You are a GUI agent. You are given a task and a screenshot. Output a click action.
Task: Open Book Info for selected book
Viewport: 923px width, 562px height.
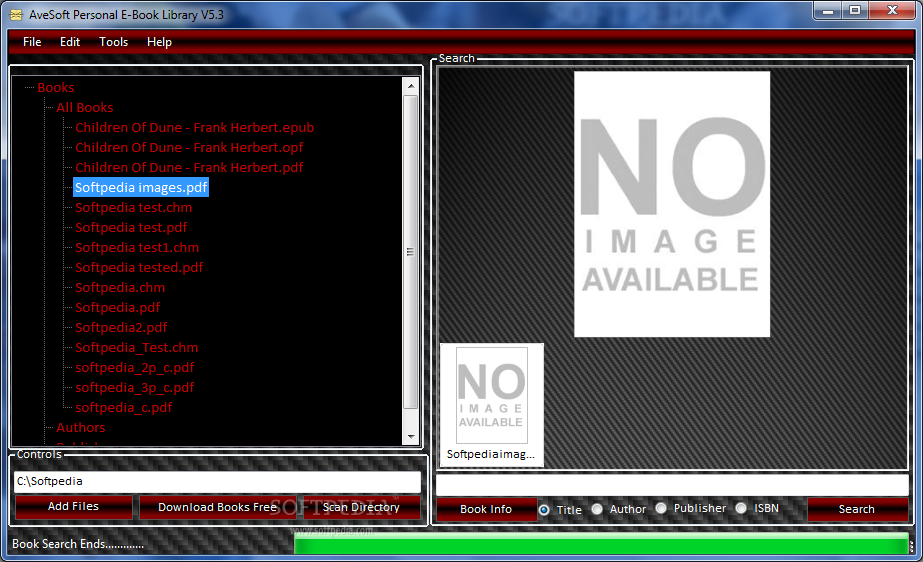[x=486, y=509]
